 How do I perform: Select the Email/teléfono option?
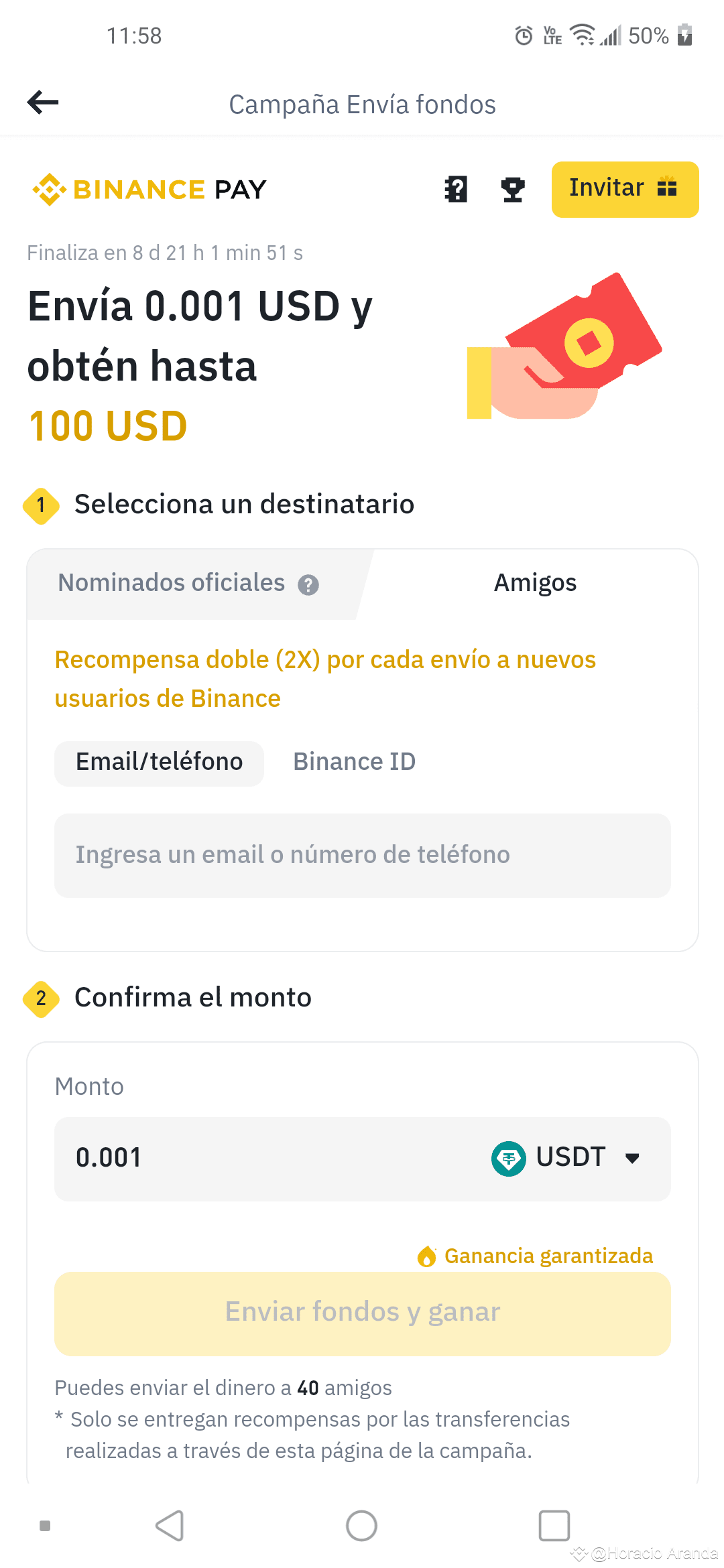click(160, 763)
